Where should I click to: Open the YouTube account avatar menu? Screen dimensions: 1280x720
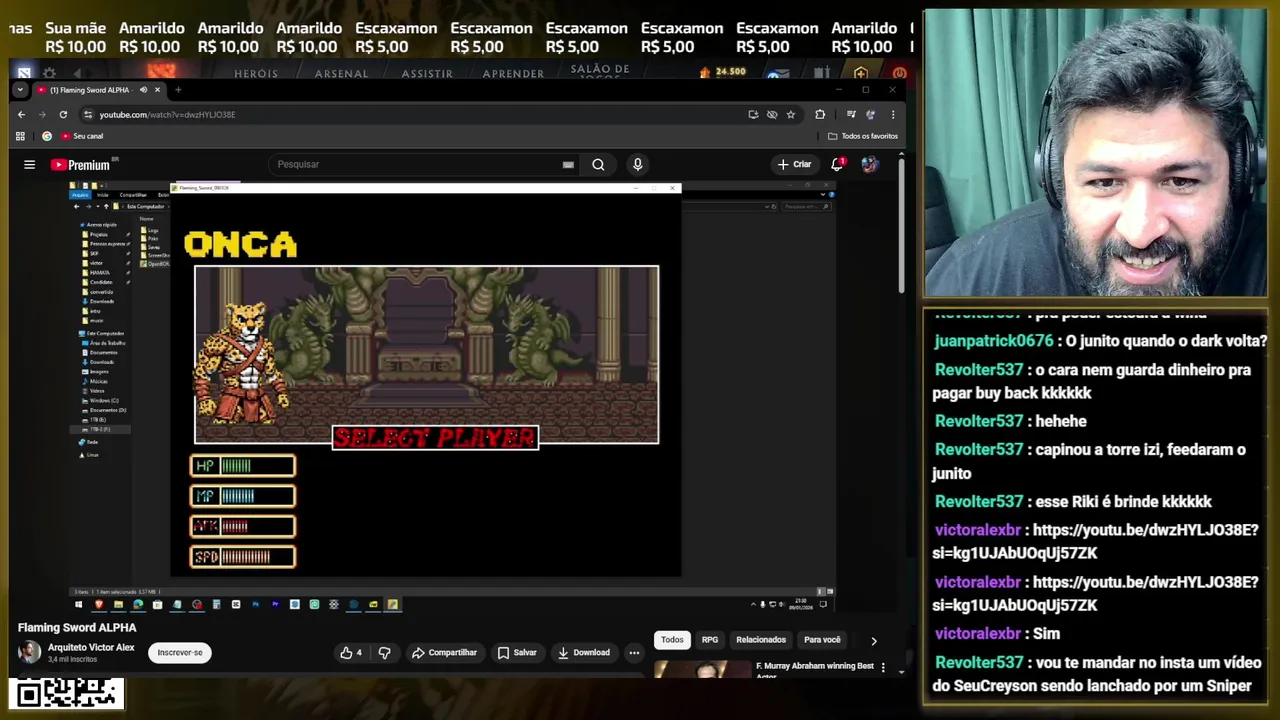869,164
